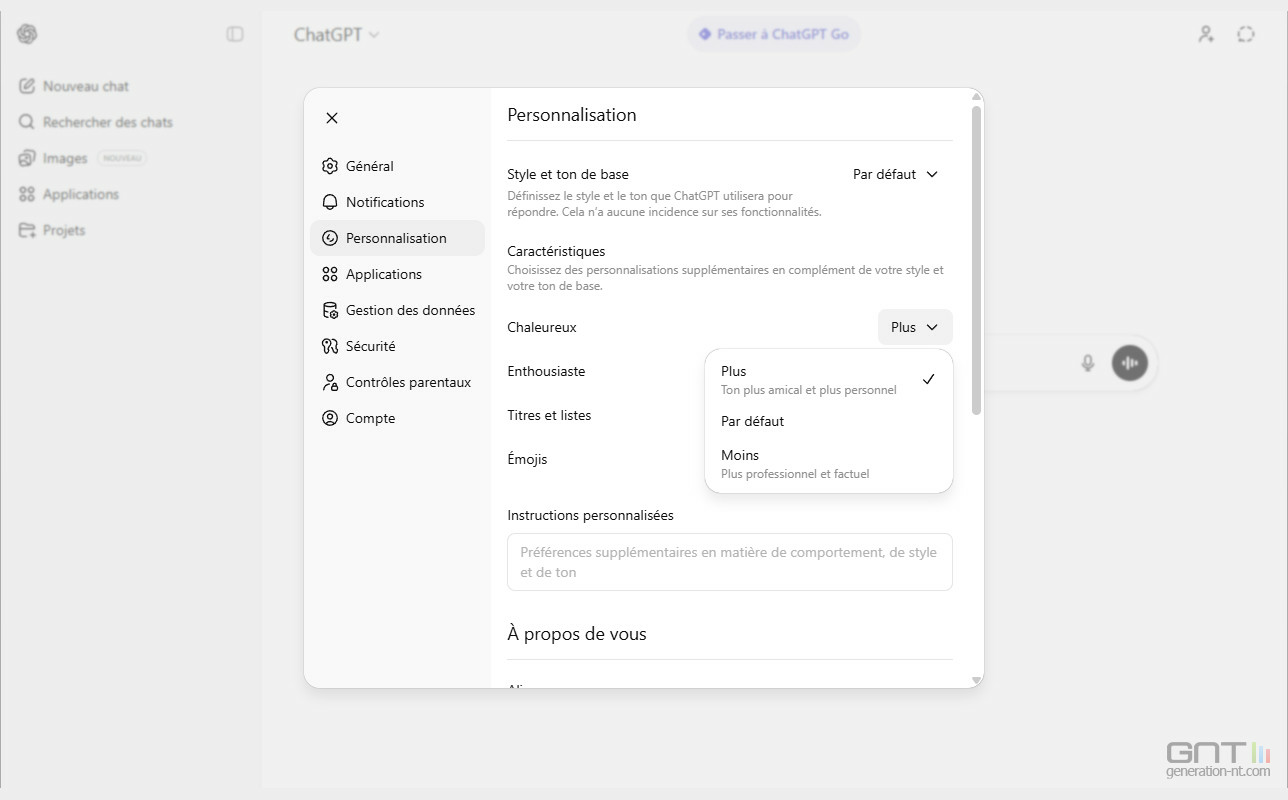The image size is (1288, 800).
Task: Open the Général settings section
Action: [x=369, y=166]
